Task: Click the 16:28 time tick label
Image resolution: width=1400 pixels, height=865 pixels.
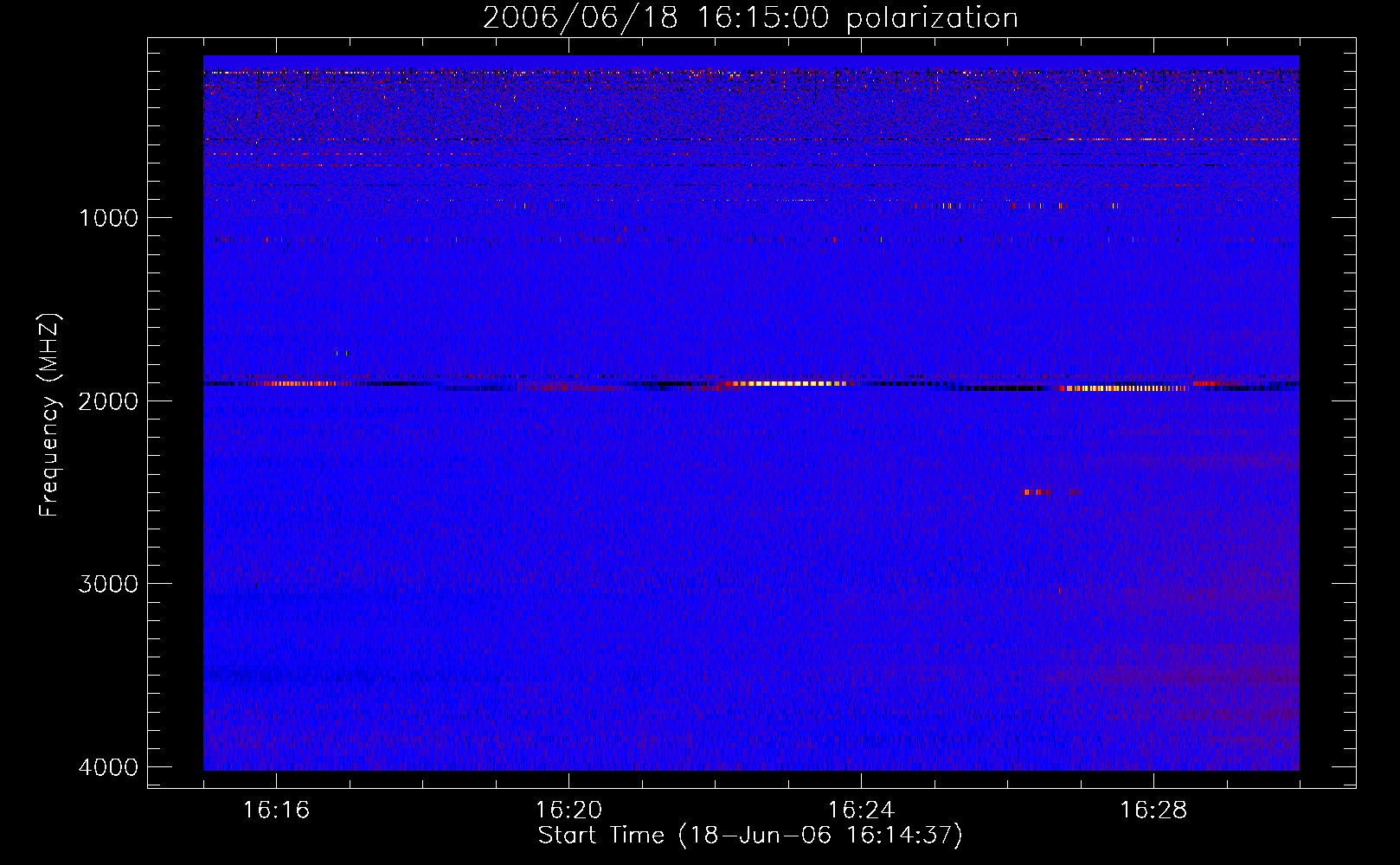Action: point(1153,811)
